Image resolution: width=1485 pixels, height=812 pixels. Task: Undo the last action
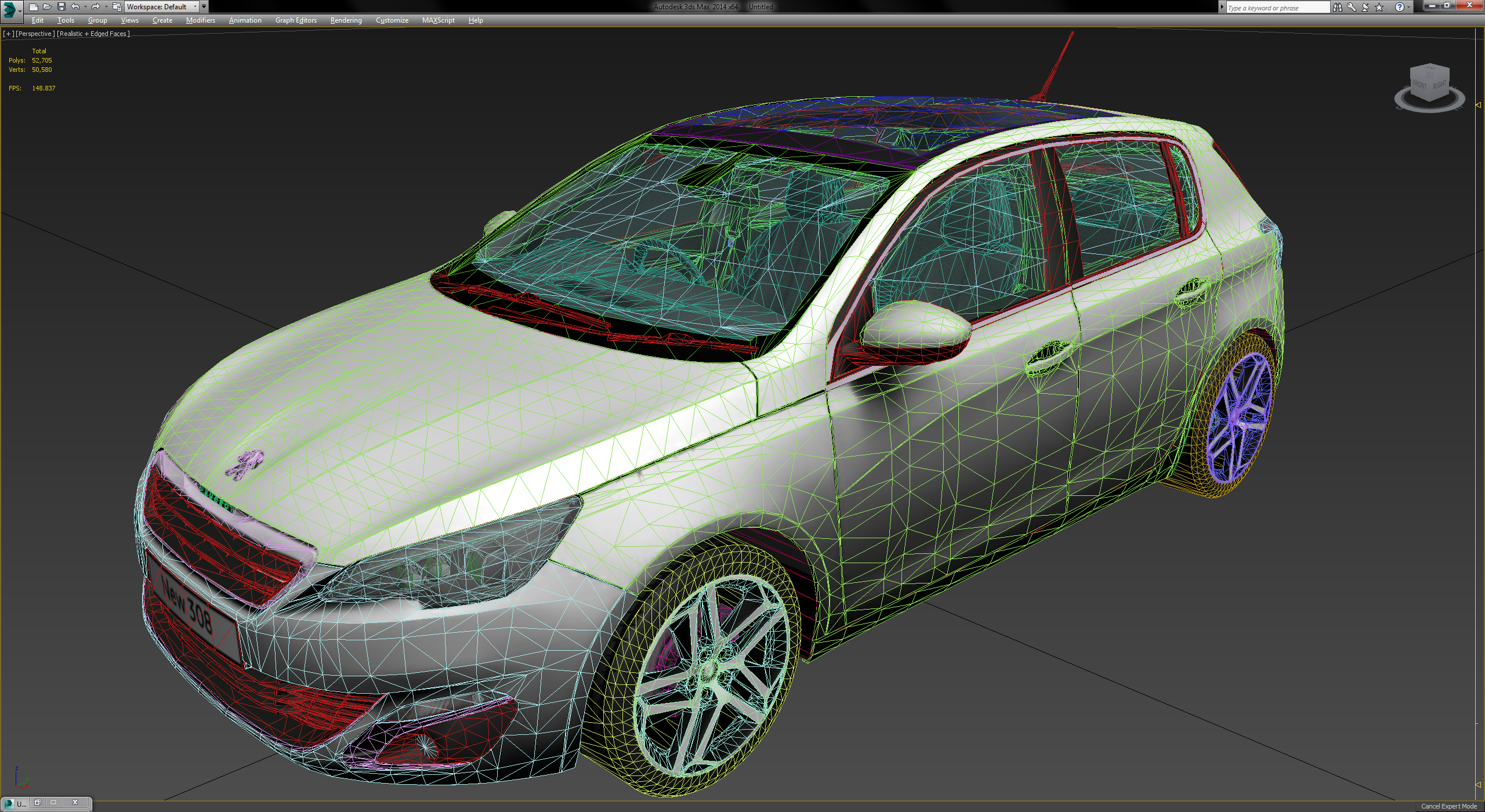(x=74, y=6)
